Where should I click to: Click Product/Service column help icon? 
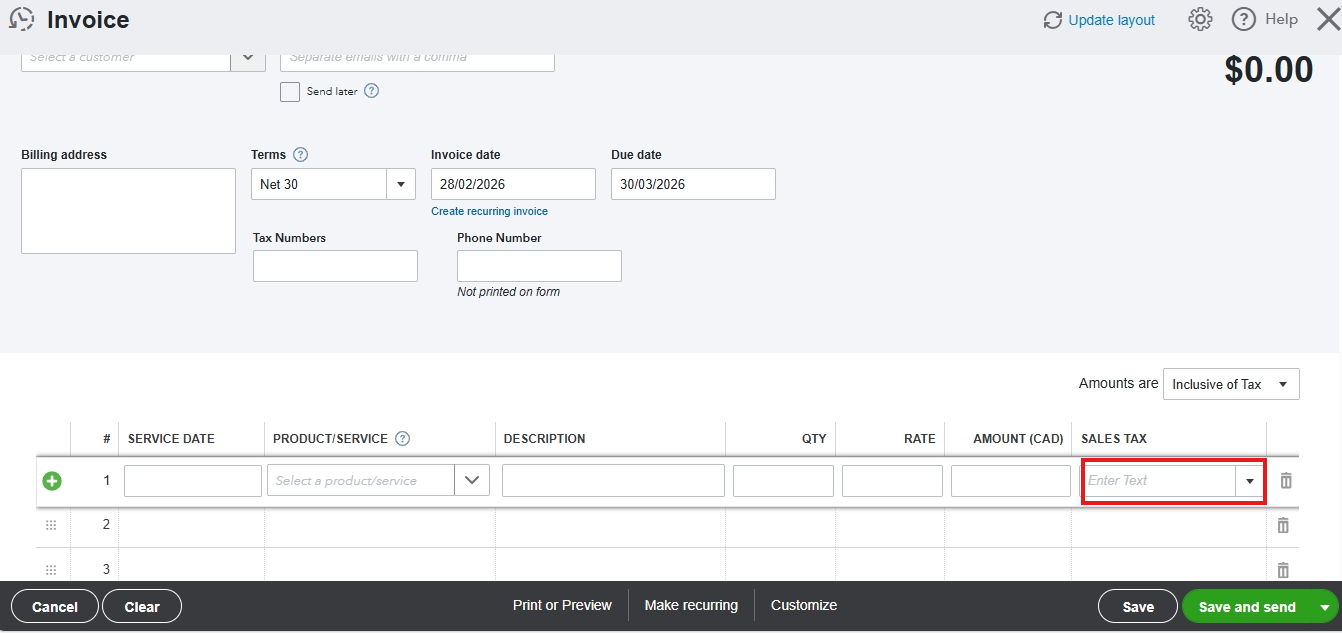(x=403, y=438)
